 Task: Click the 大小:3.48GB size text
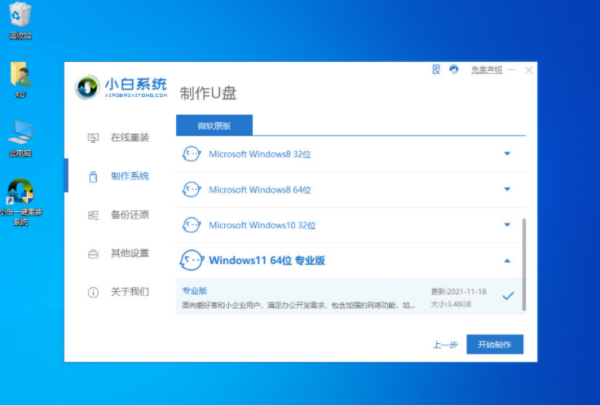pos(451,304)
